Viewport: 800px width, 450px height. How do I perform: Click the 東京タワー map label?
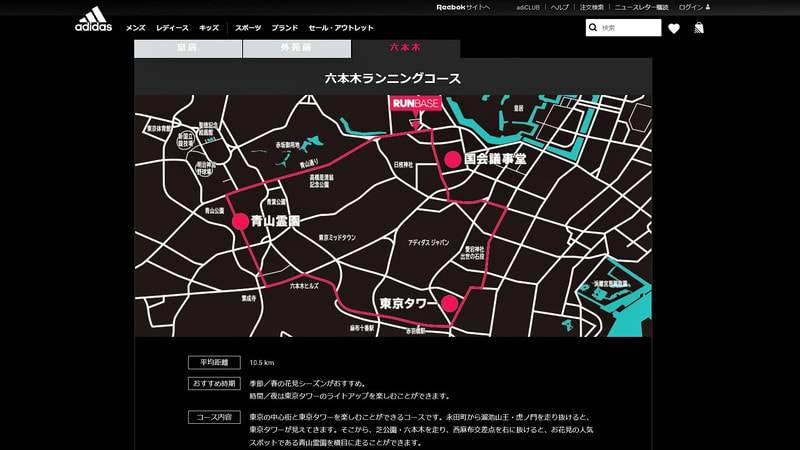point(409,303)
